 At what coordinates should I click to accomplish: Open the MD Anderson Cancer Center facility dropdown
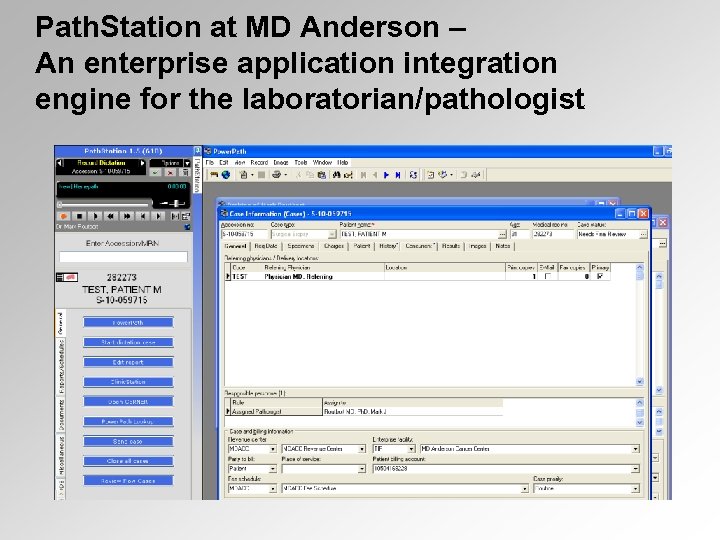[636, 449]
